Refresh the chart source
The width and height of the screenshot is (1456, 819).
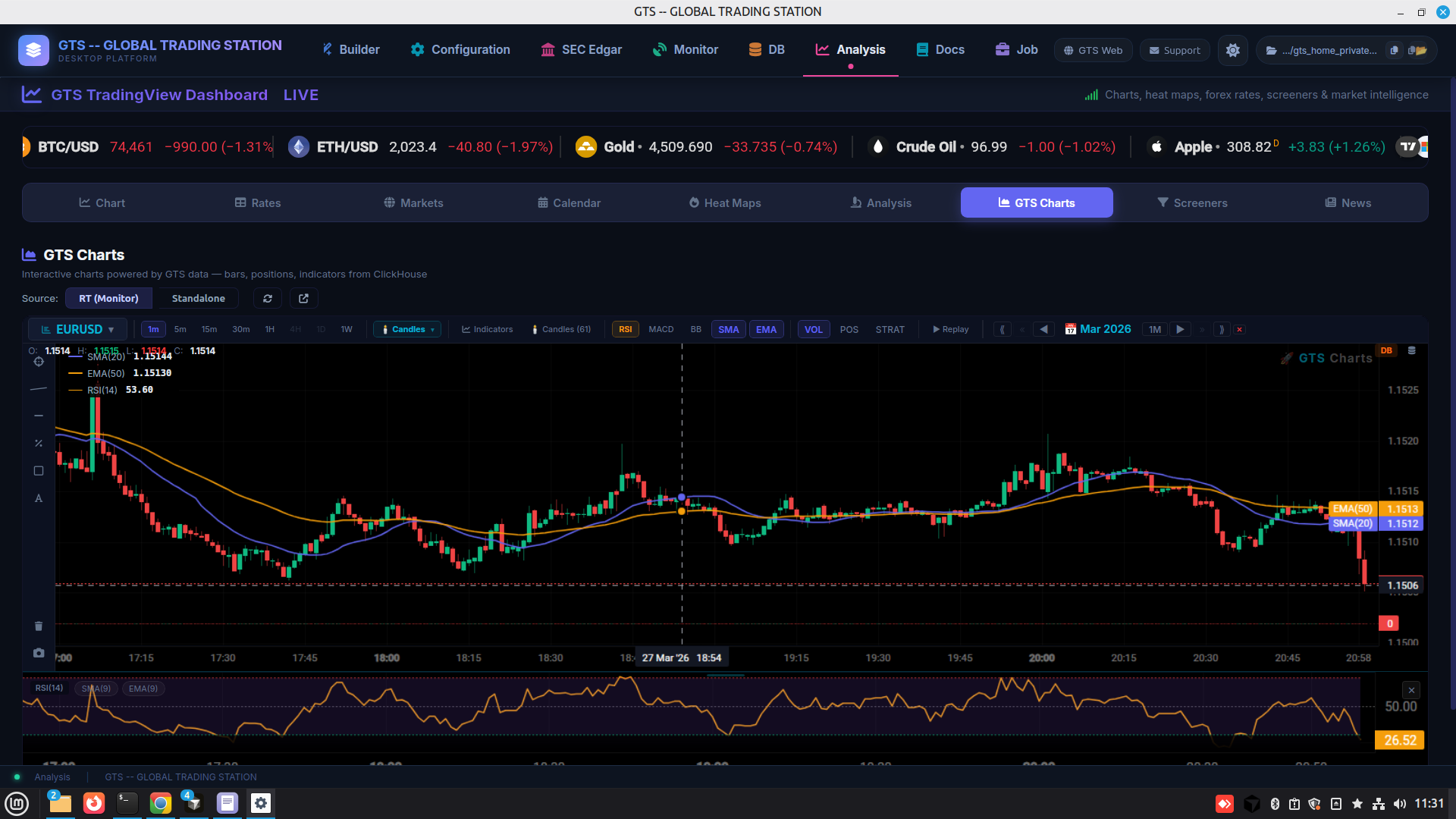(268, 298)
